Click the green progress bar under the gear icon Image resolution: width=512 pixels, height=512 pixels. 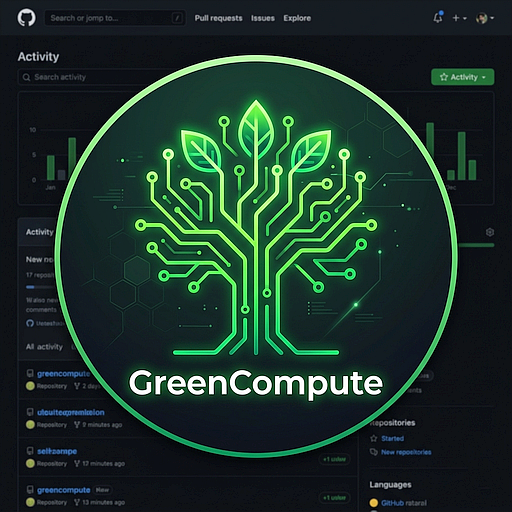[475, 245]
